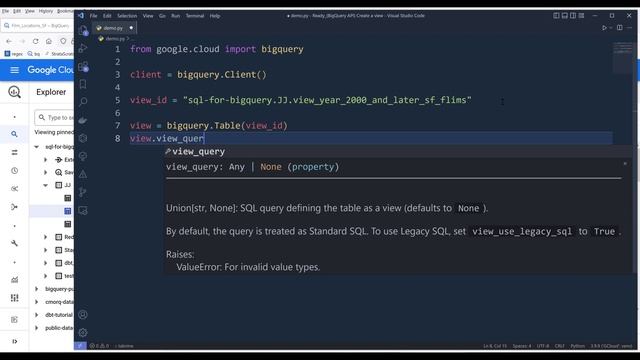The height and width of the screenshot is (360, 640).
Task: Open the Customize Layout icon
Action: (x=581, y=16)
